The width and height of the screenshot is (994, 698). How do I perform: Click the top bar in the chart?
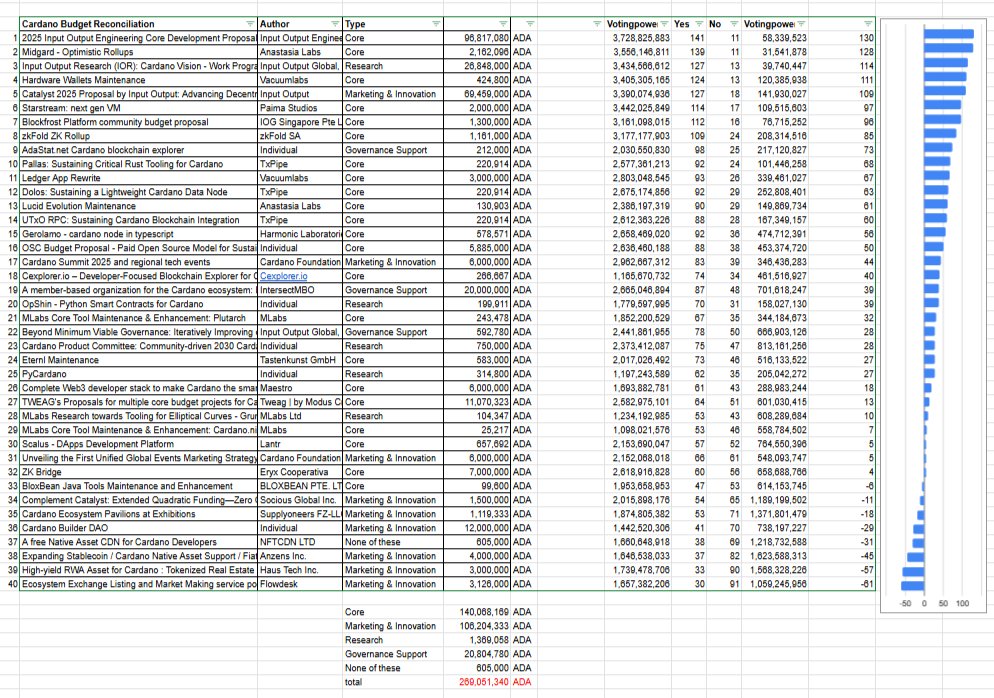[948, 34]
